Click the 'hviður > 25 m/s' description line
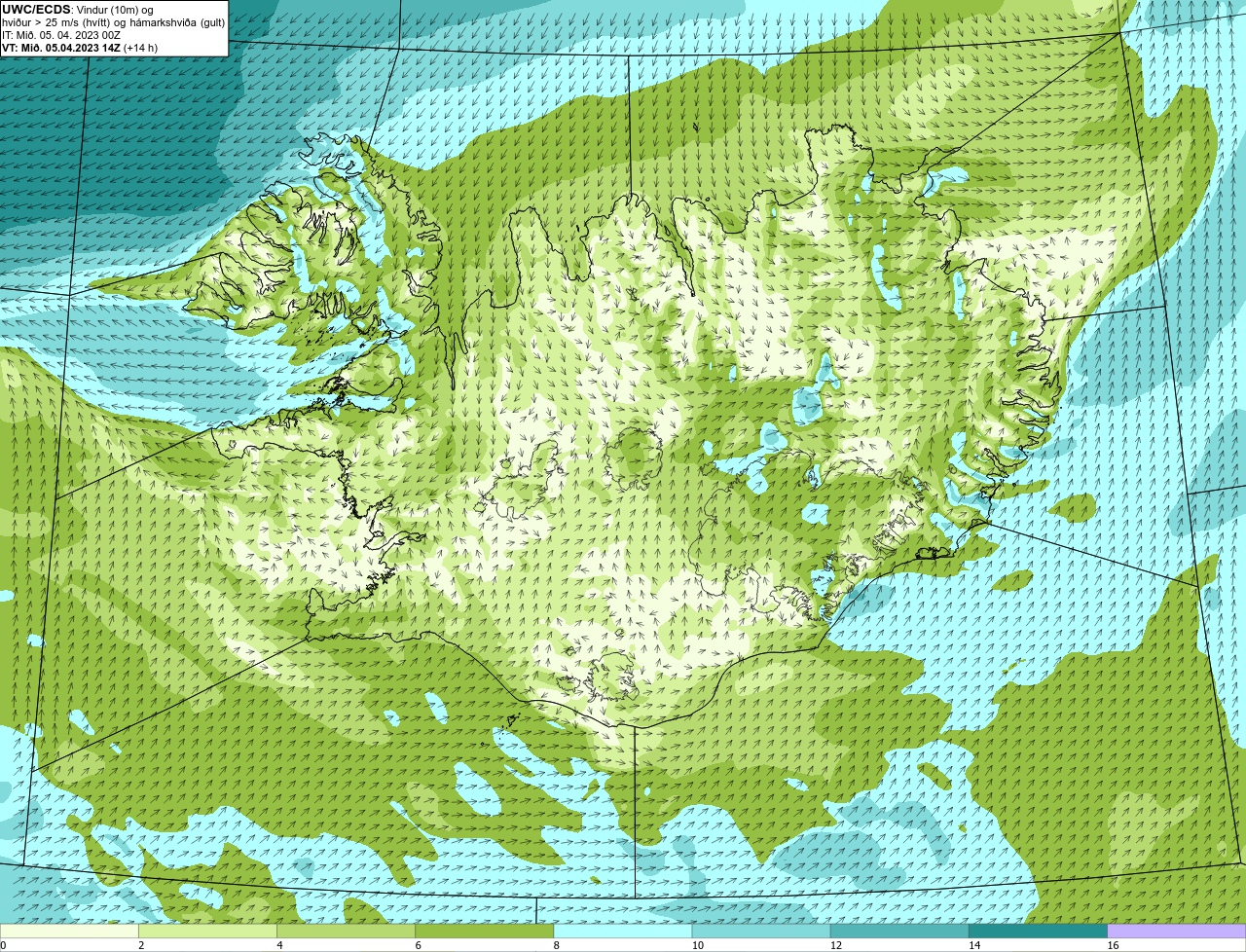 coord(113,22)
